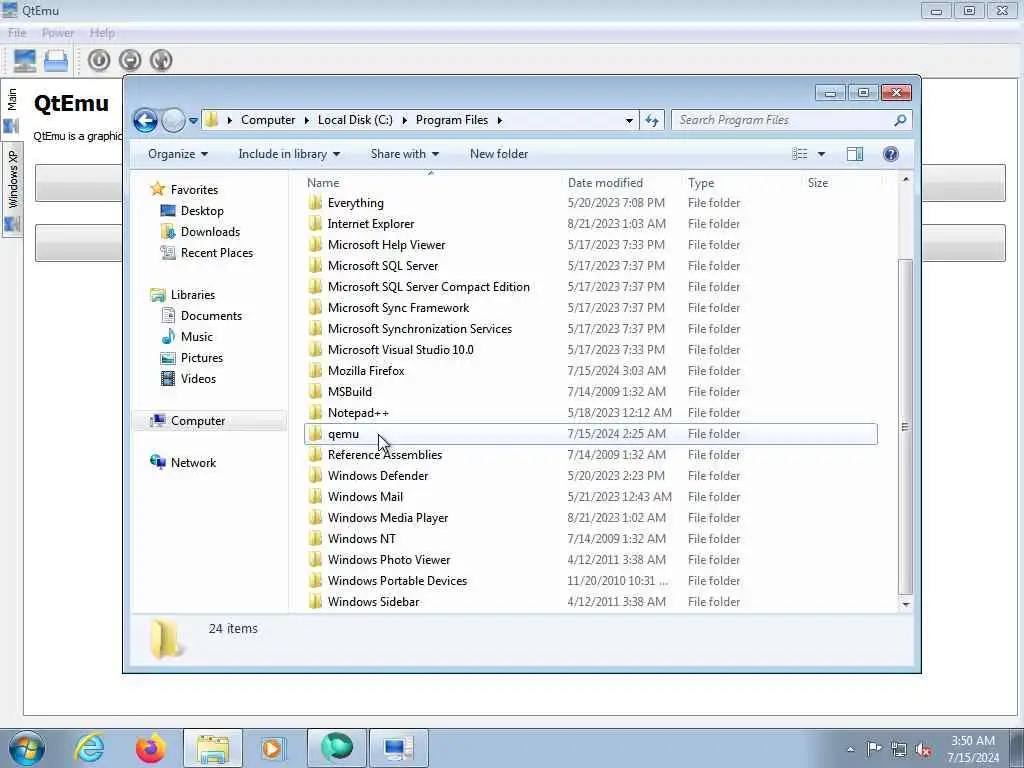The width and height of the screenshot is (1024, 768).
Task: Click the QtEmu start power icon
Action: [x=99, y=61]
